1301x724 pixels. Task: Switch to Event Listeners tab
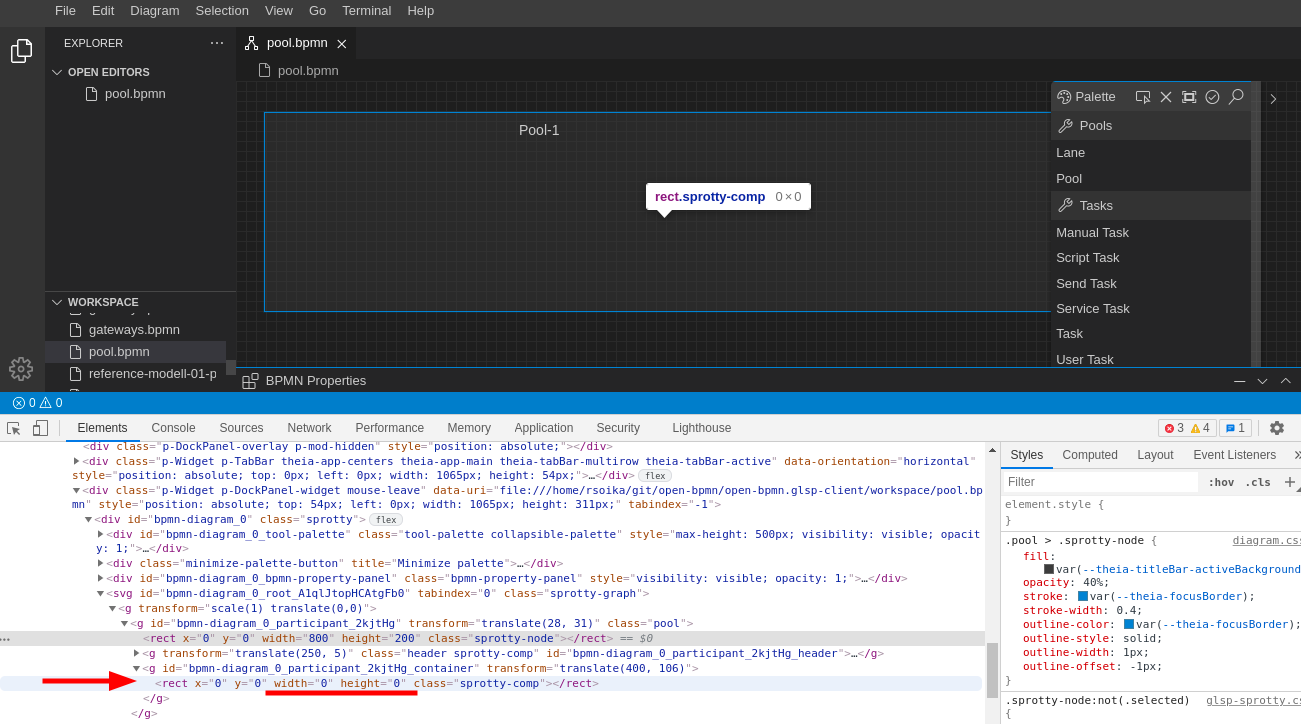1235,455
